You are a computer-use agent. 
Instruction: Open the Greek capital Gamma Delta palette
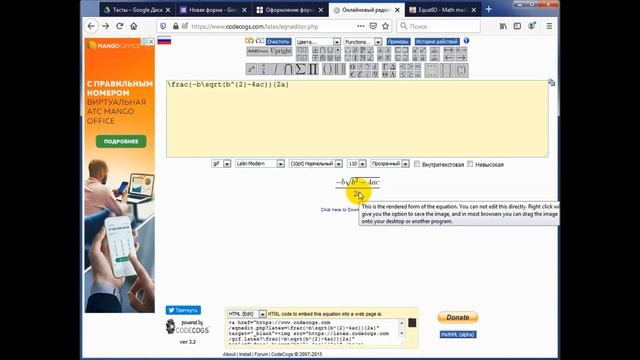(x=389, y=70)
